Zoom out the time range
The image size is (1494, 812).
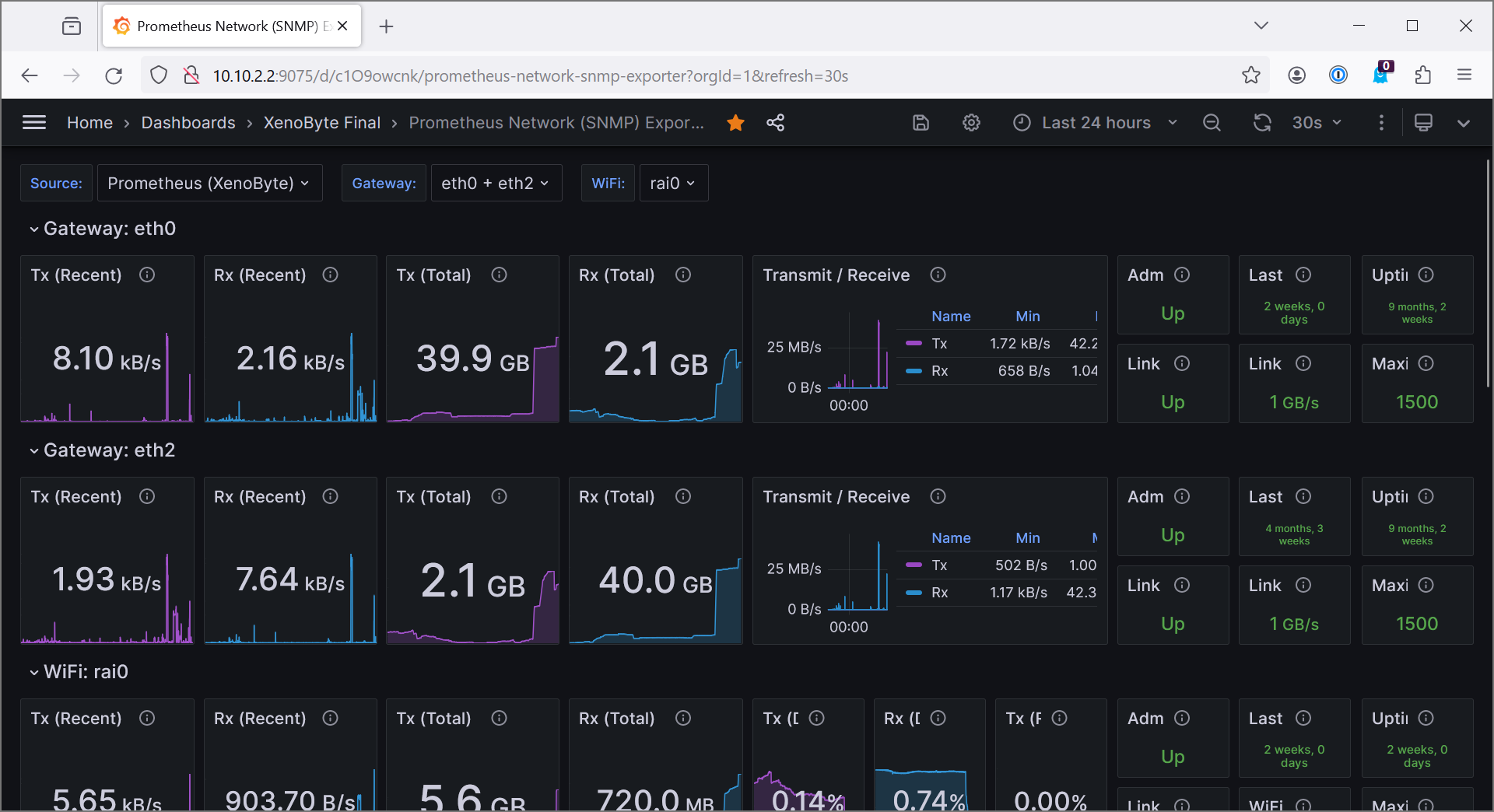coord(1212,122)
